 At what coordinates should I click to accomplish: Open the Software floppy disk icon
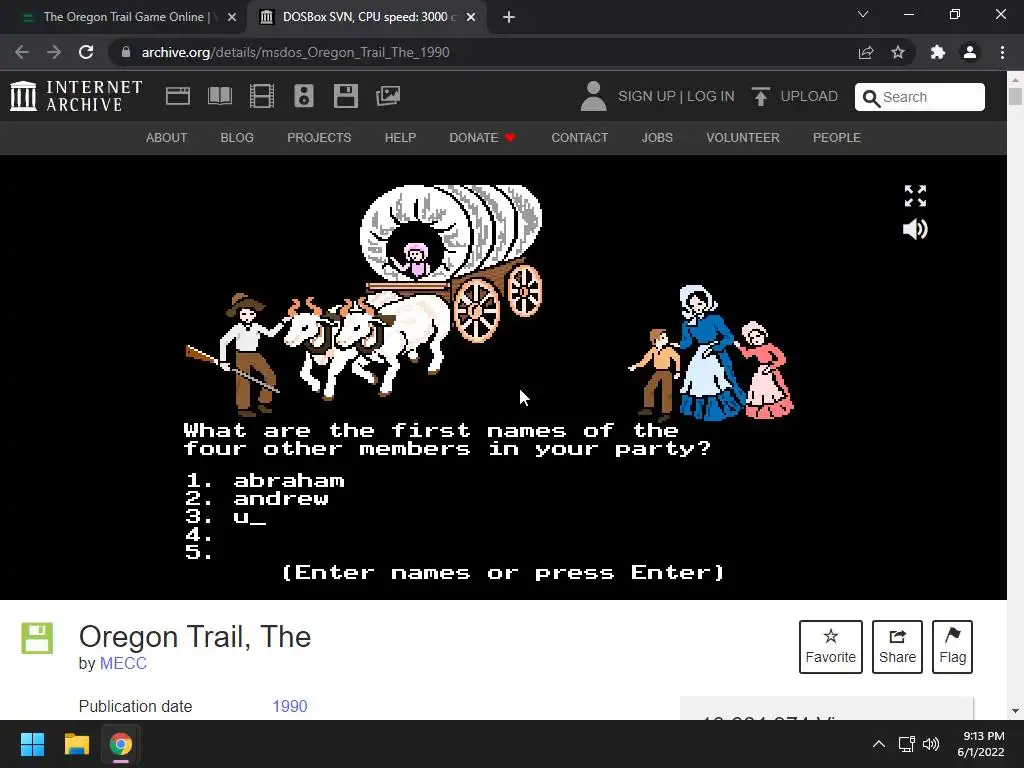click(x=345, y=96)
